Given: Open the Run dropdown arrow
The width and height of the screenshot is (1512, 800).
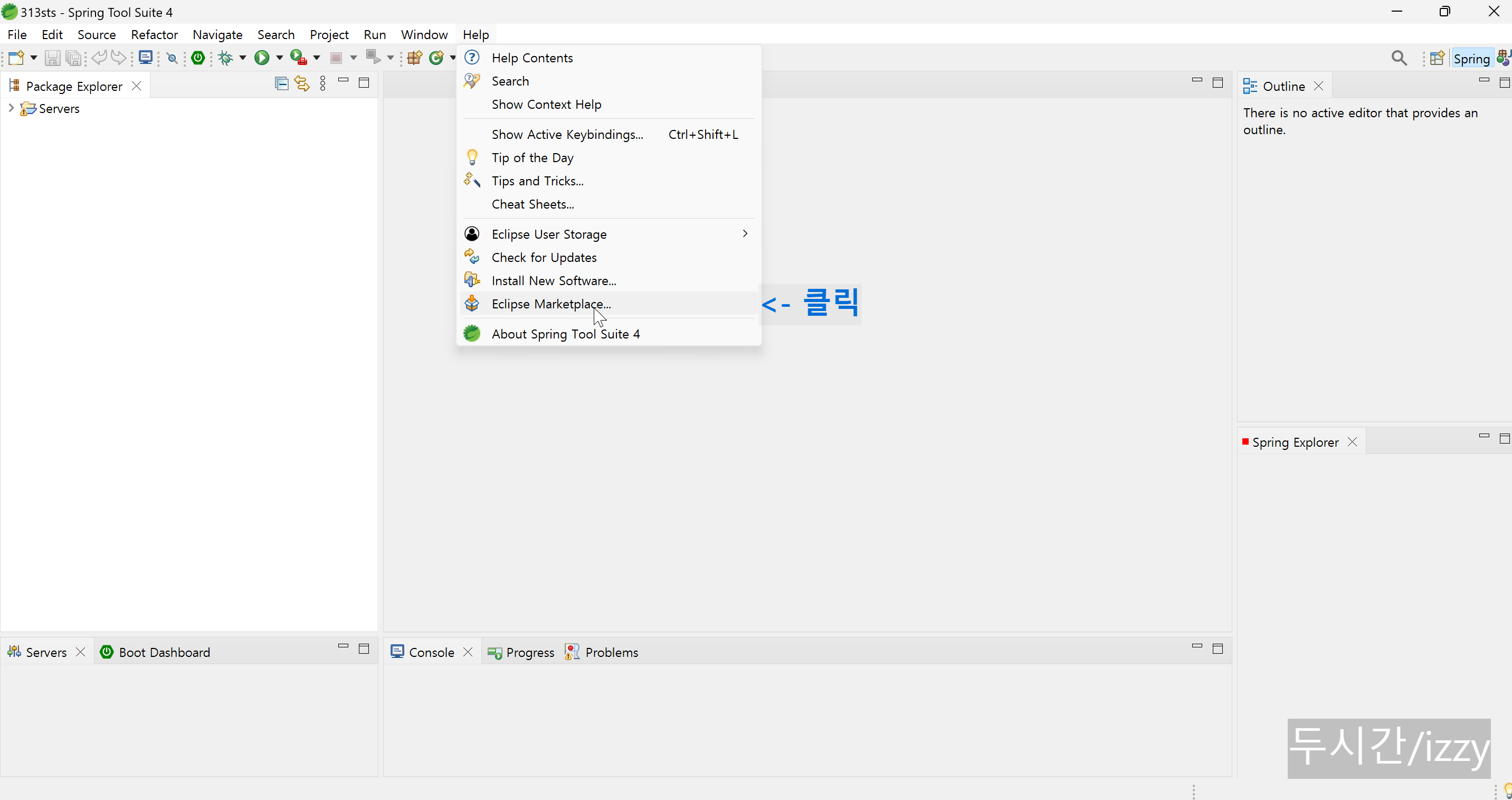Looking at the screenshot, I should pyautogui.click(x=279, y=58).
